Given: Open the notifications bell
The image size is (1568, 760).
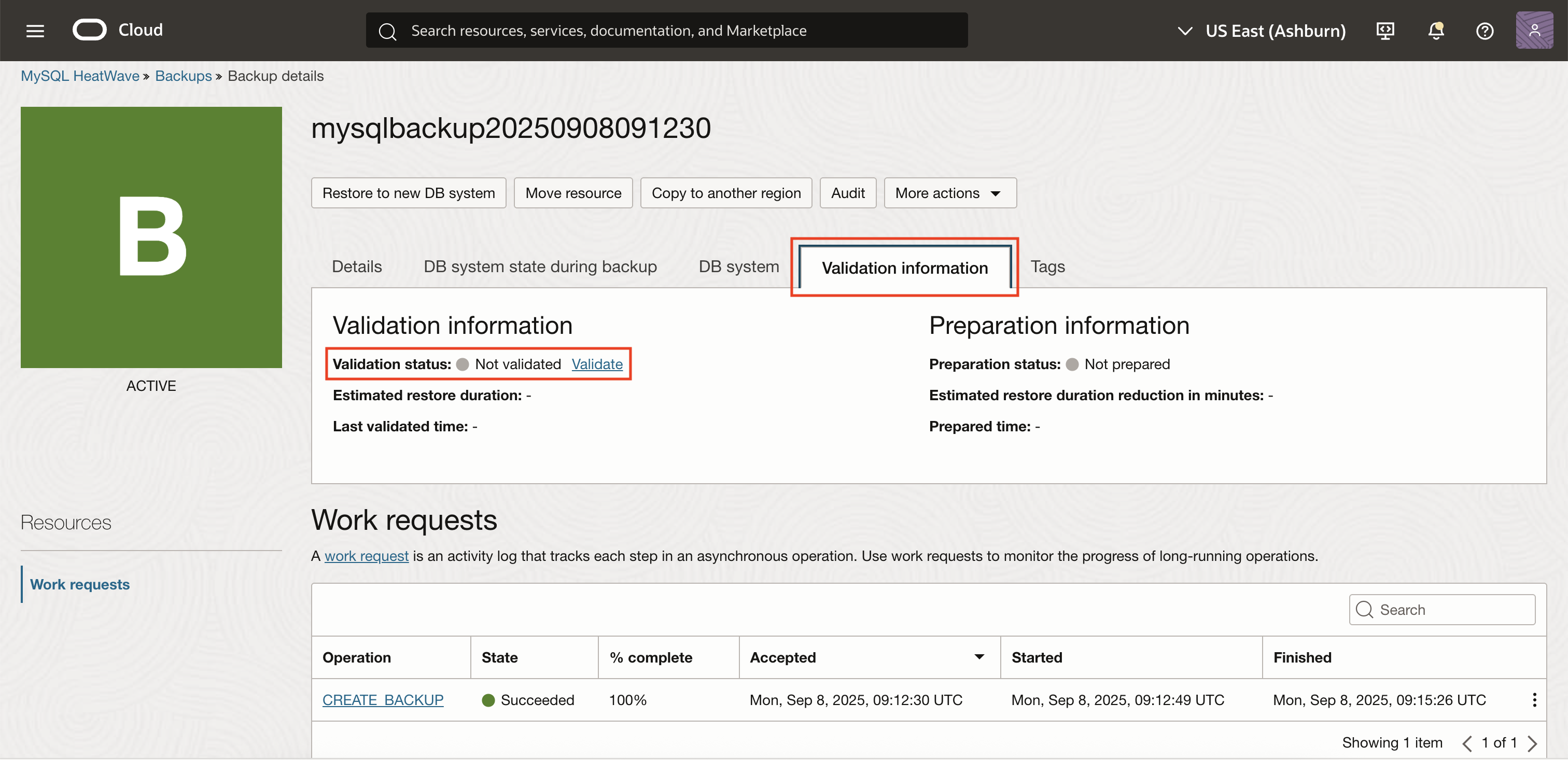Looking at the screenshot, I should (x=1435, y=31).
